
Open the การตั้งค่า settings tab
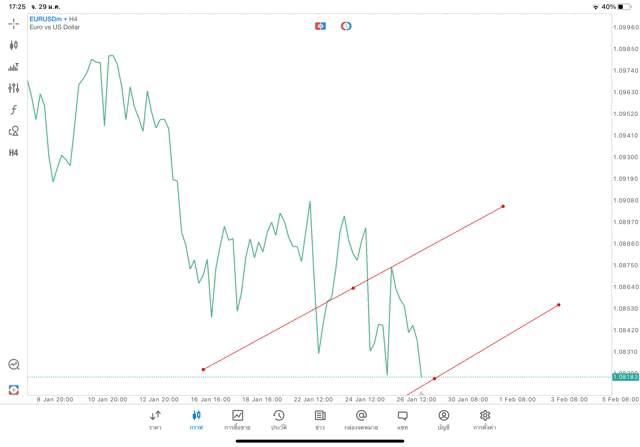[485, 419]
